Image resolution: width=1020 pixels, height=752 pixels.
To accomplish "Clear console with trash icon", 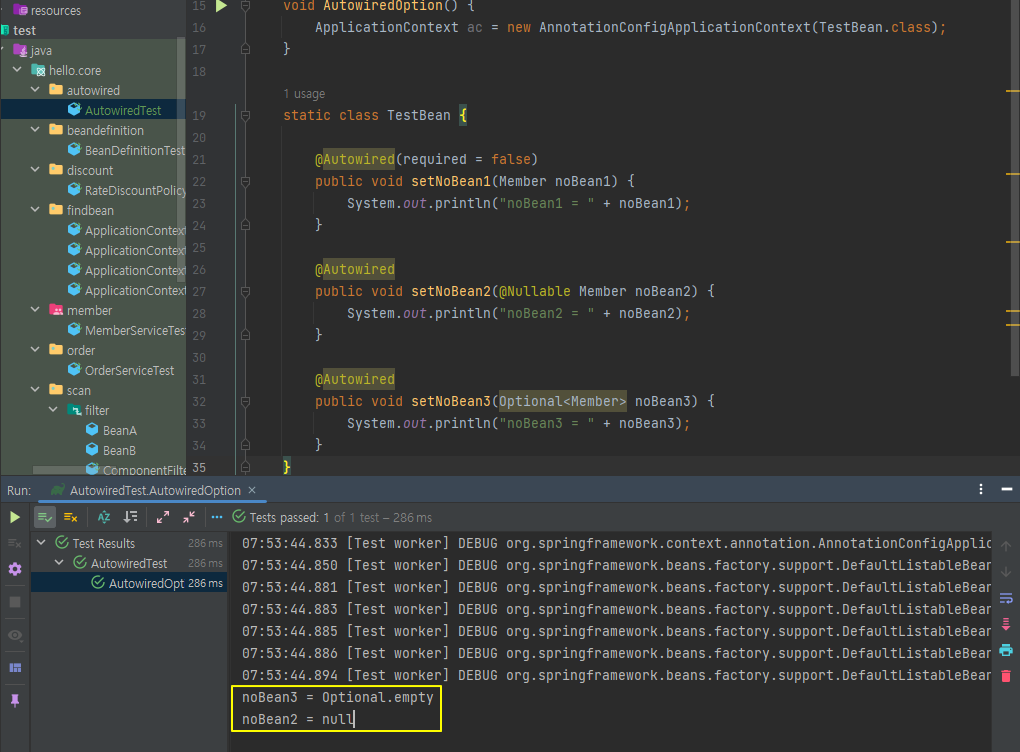I will pos(1006,677).
